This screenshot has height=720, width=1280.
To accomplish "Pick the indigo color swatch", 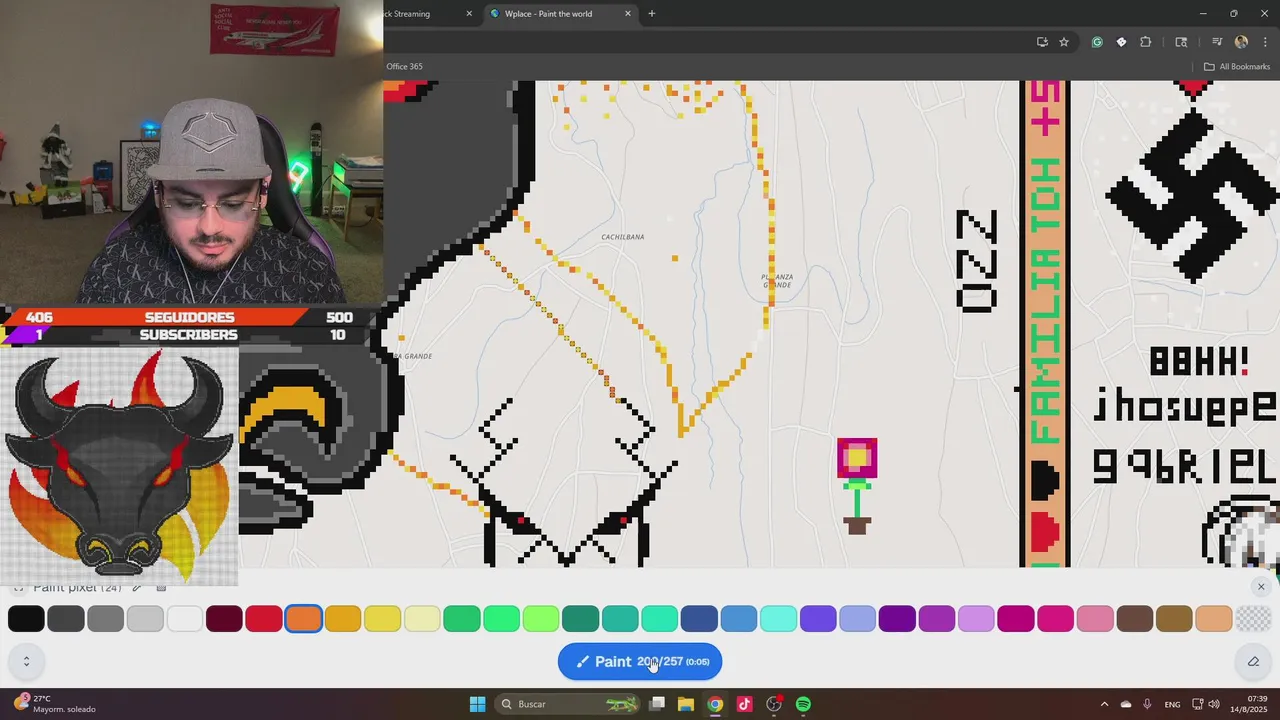I will click(818, 619).
